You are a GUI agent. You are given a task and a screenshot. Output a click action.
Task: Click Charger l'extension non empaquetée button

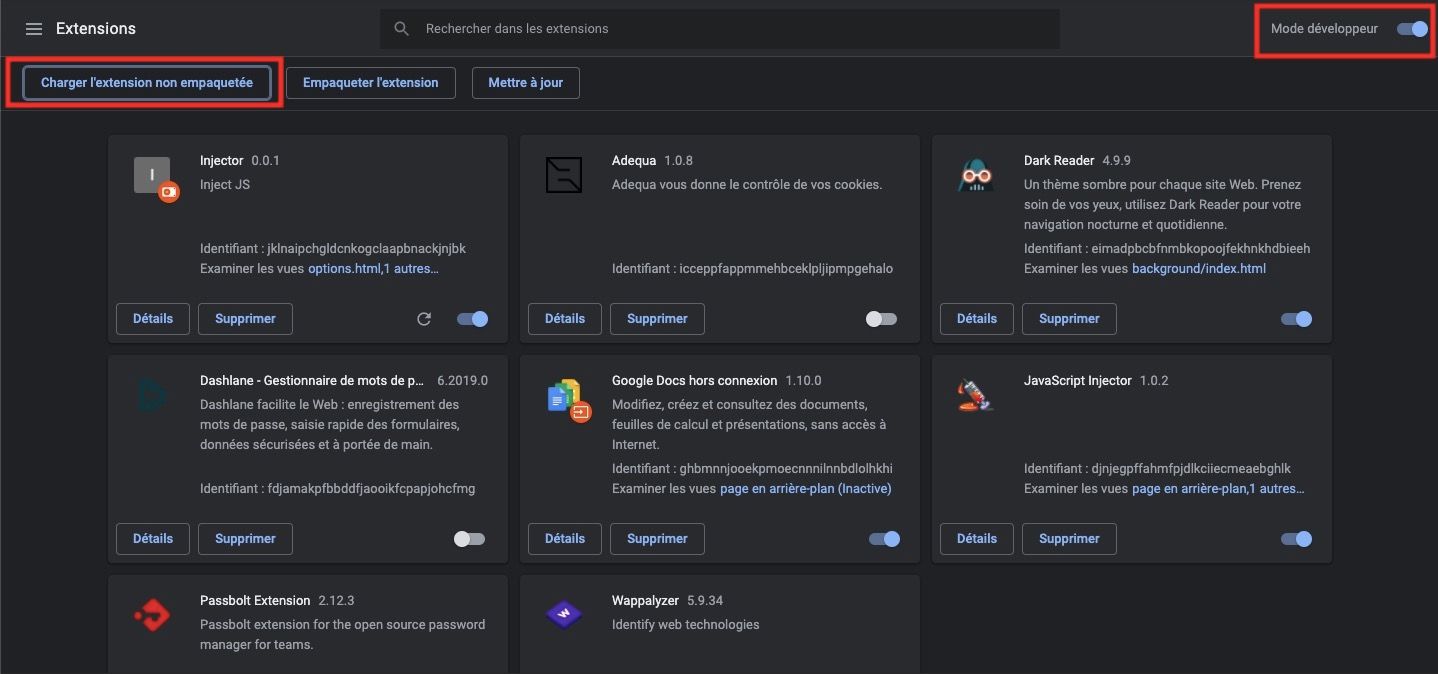[x=147, y=83]
